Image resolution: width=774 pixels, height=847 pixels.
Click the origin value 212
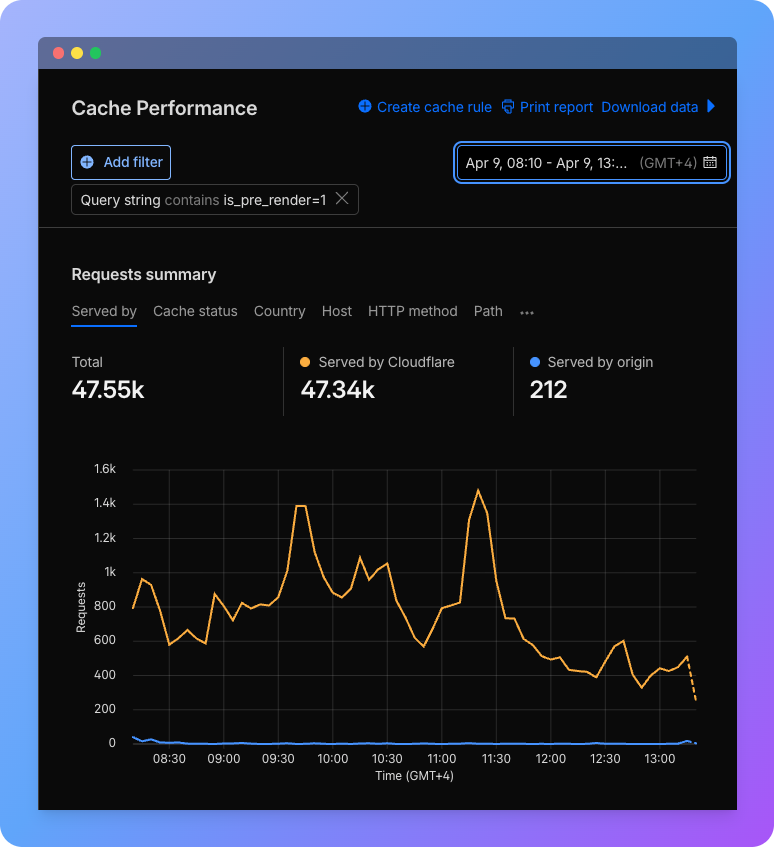548,389
